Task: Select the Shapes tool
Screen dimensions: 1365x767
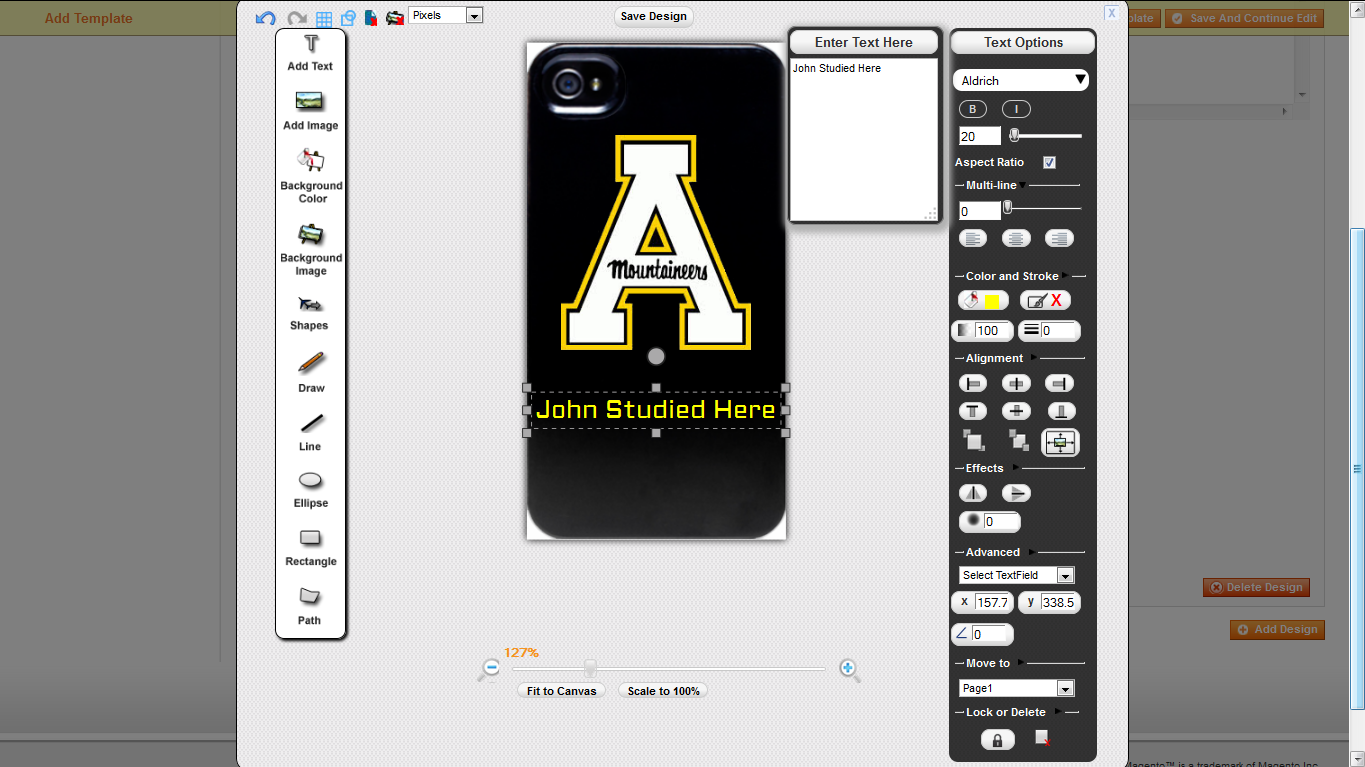Action: coord(309,313)
